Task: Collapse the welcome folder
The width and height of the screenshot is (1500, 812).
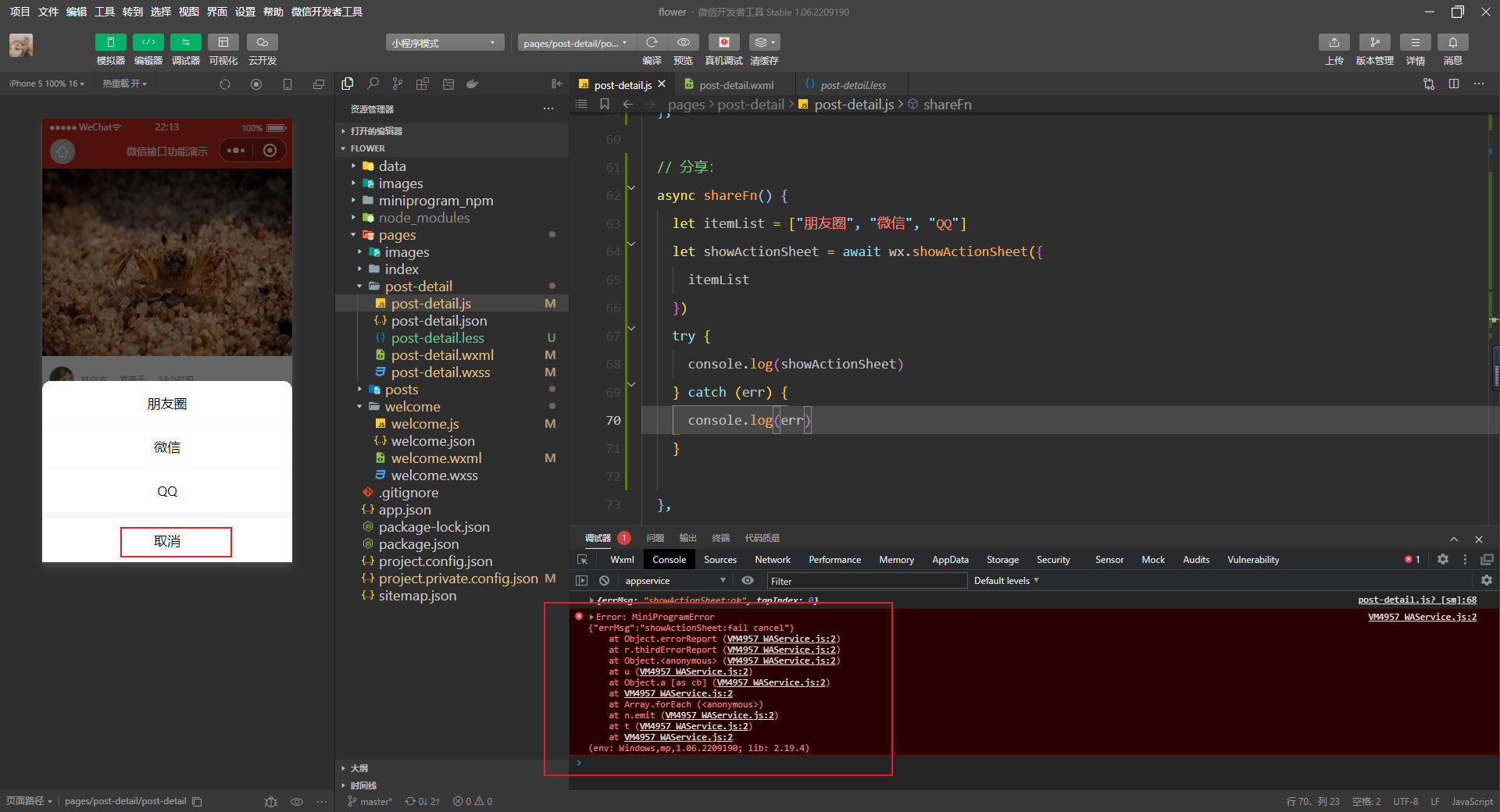Action: click(x=452, y=407)
